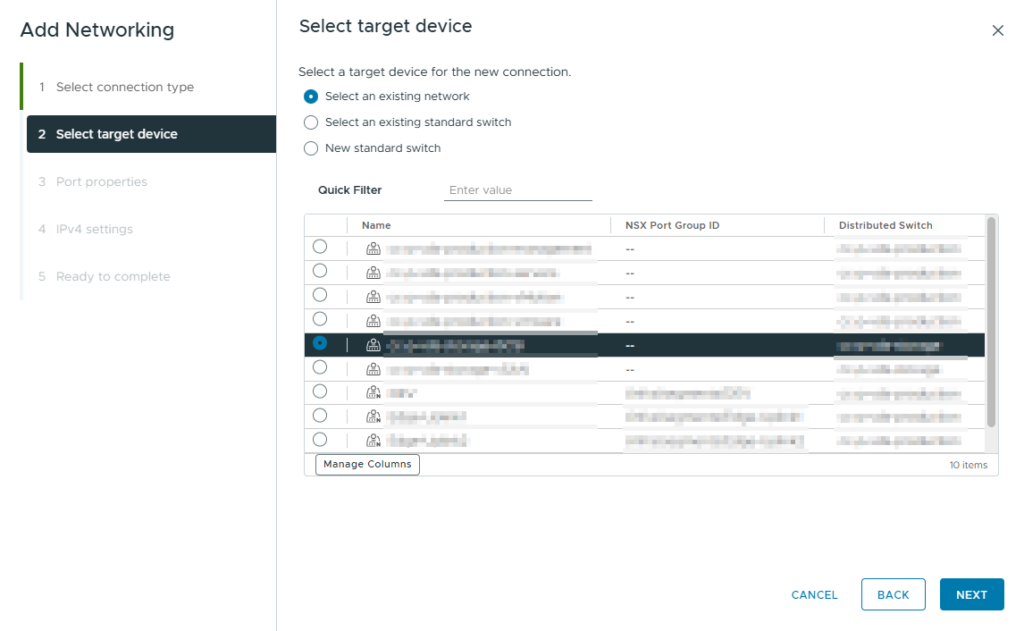Pick the 'New standard switch' radio option
The height and width of the screenshot is (631, 1024).
click(311, 148)
